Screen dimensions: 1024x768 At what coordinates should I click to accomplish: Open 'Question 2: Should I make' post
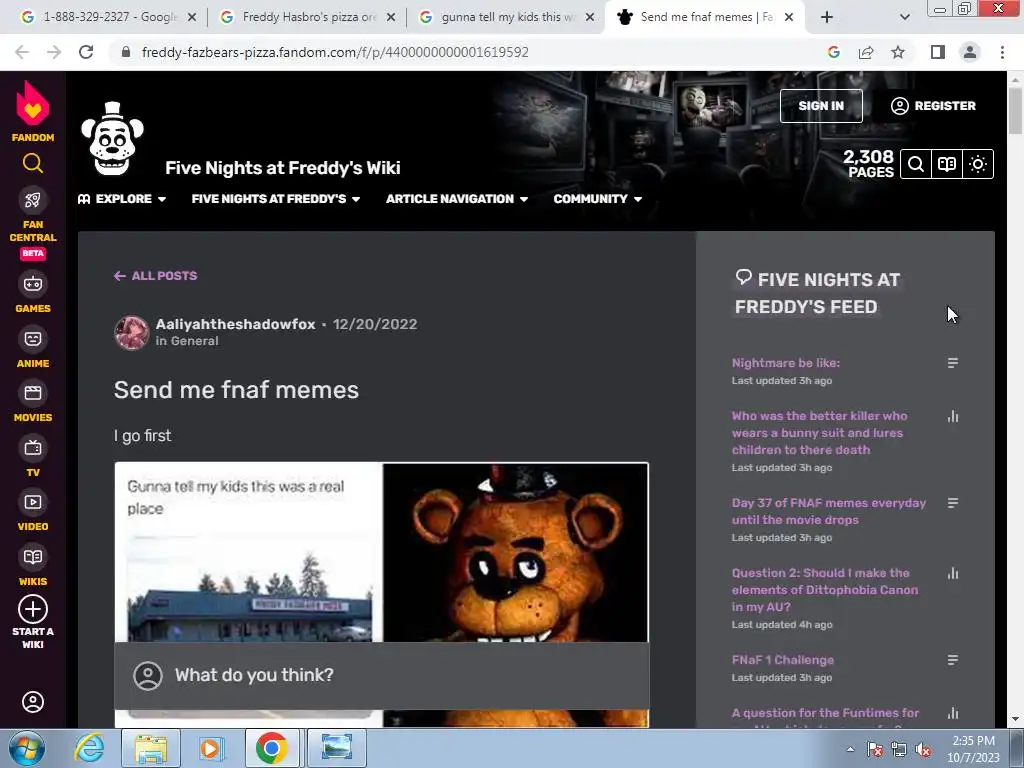pos(825,590)
